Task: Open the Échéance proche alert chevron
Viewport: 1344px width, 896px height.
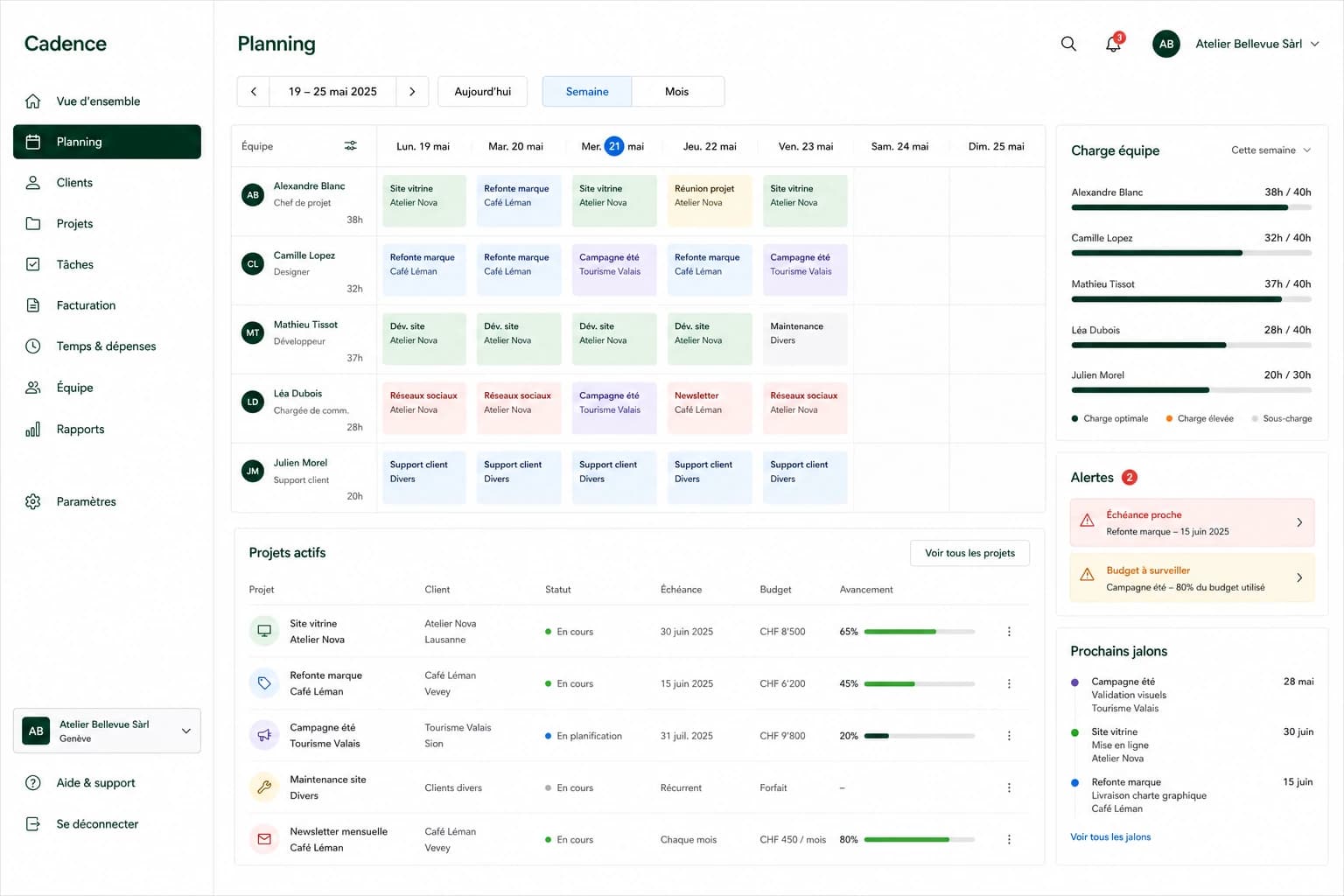Action: pyautogui.click(x=1299, y=522)
